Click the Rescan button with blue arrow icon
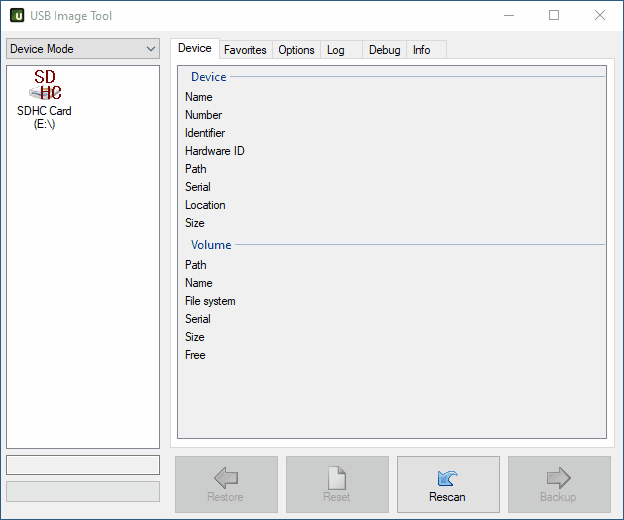Screen dimensions: 624x520 click(447, 485)
